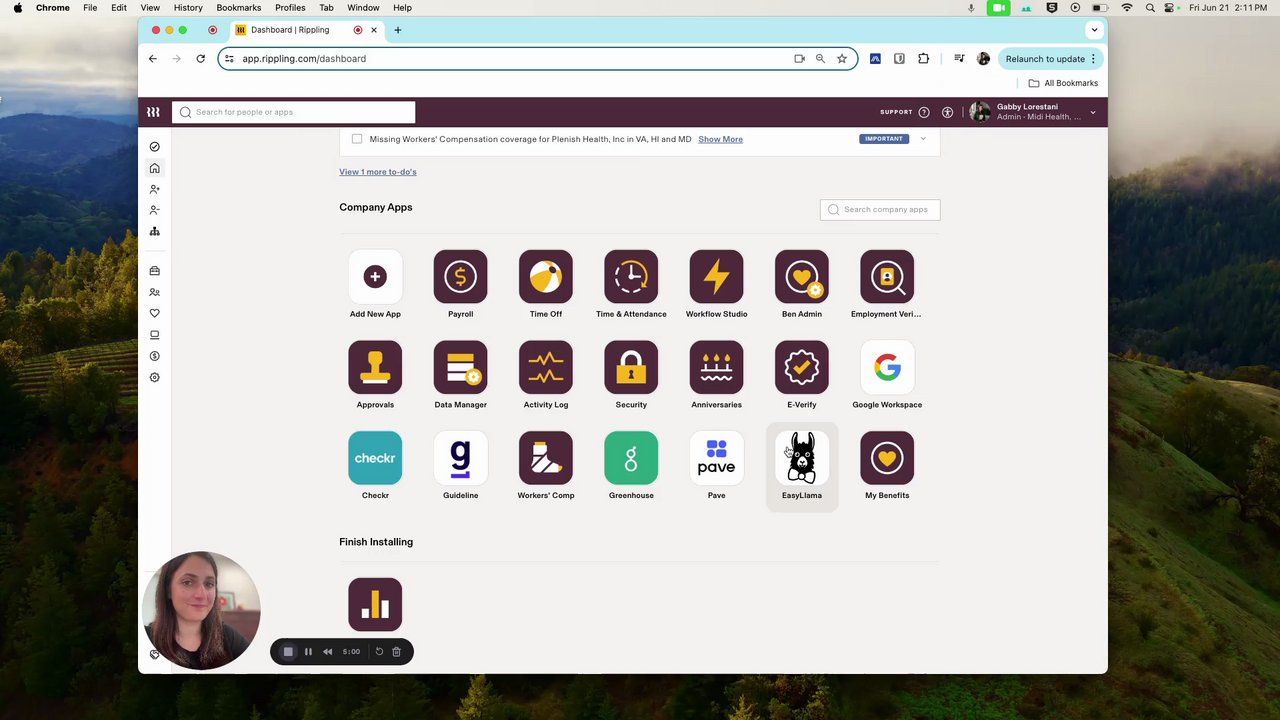Bookmark this page with star icon

(842, 59)
